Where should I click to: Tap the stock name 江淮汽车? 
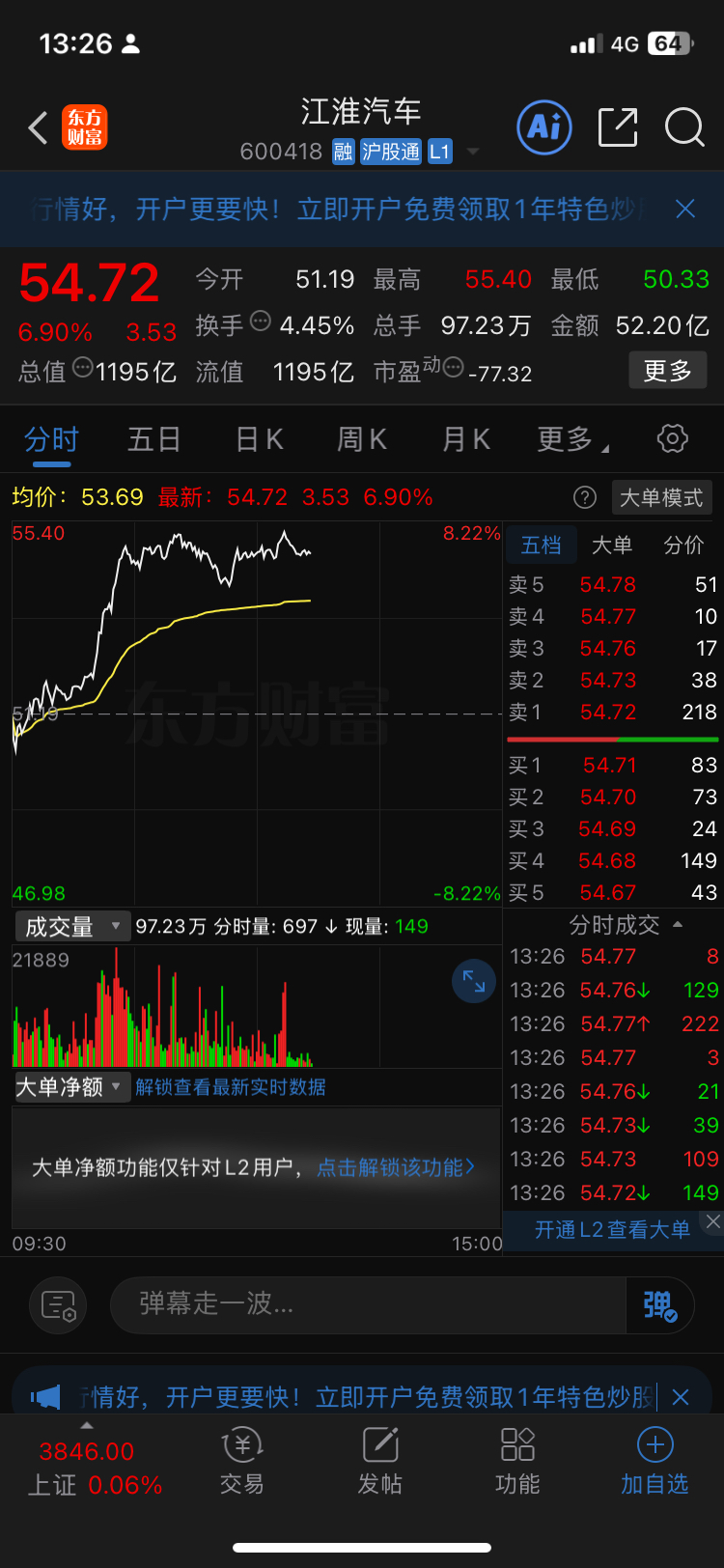[x=361, y=111]
